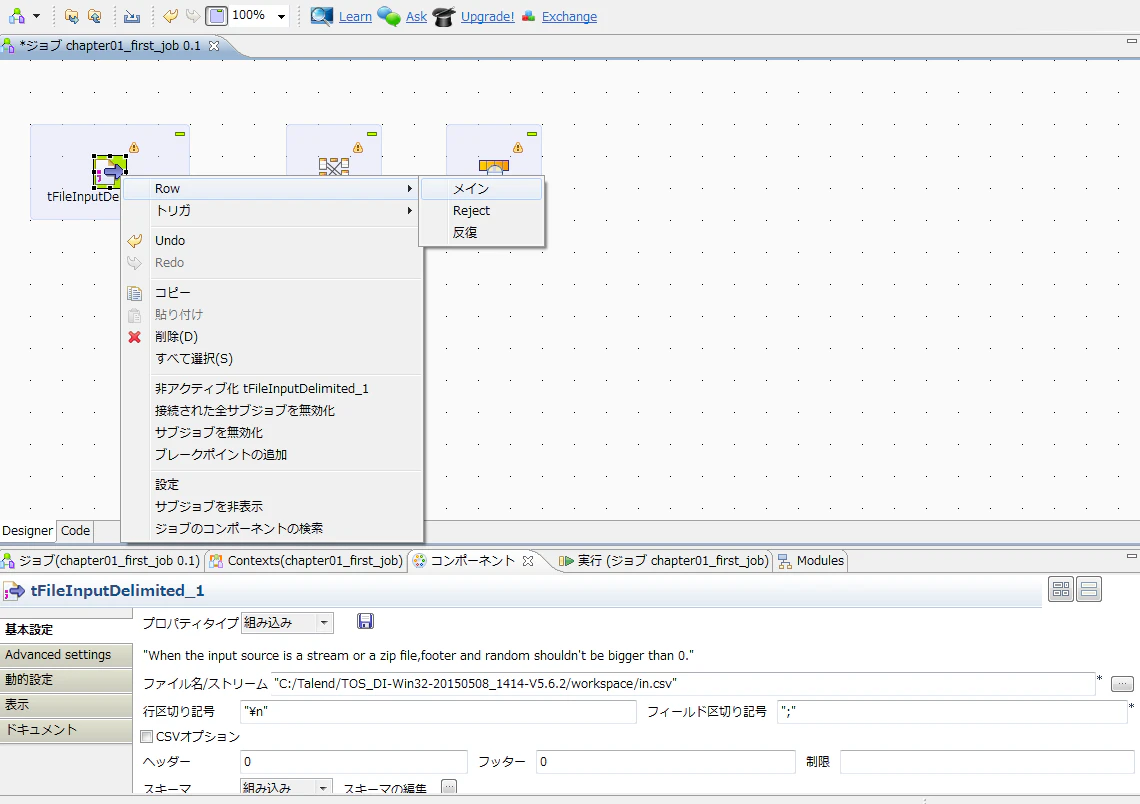Switch component panel to the stacked rows layout icon
The height and width of the screenshot is (804, 1140).
click(x=1089, y=589)
